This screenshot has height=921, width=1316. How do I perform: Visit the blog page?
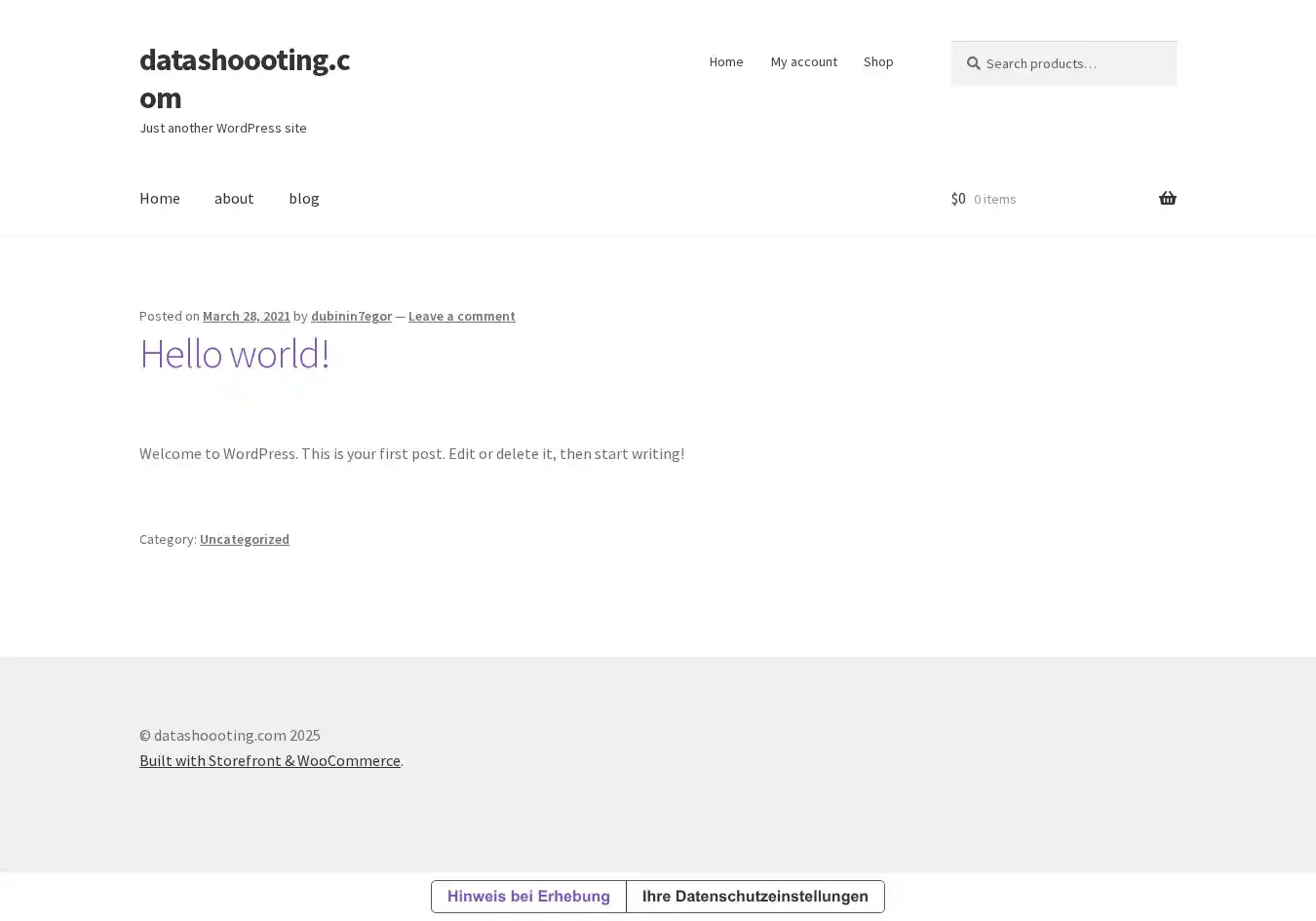(303, 198)
